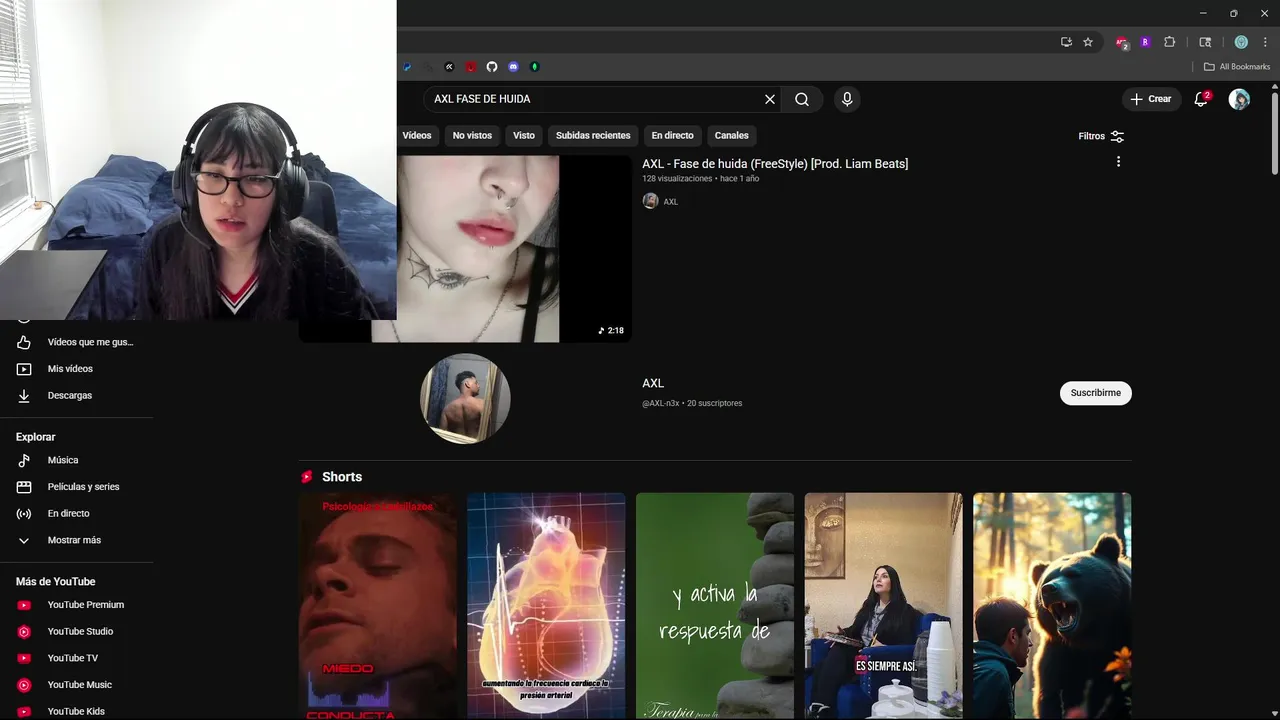Open the 'ES SIEMPRE ASÍ' short

884,606
